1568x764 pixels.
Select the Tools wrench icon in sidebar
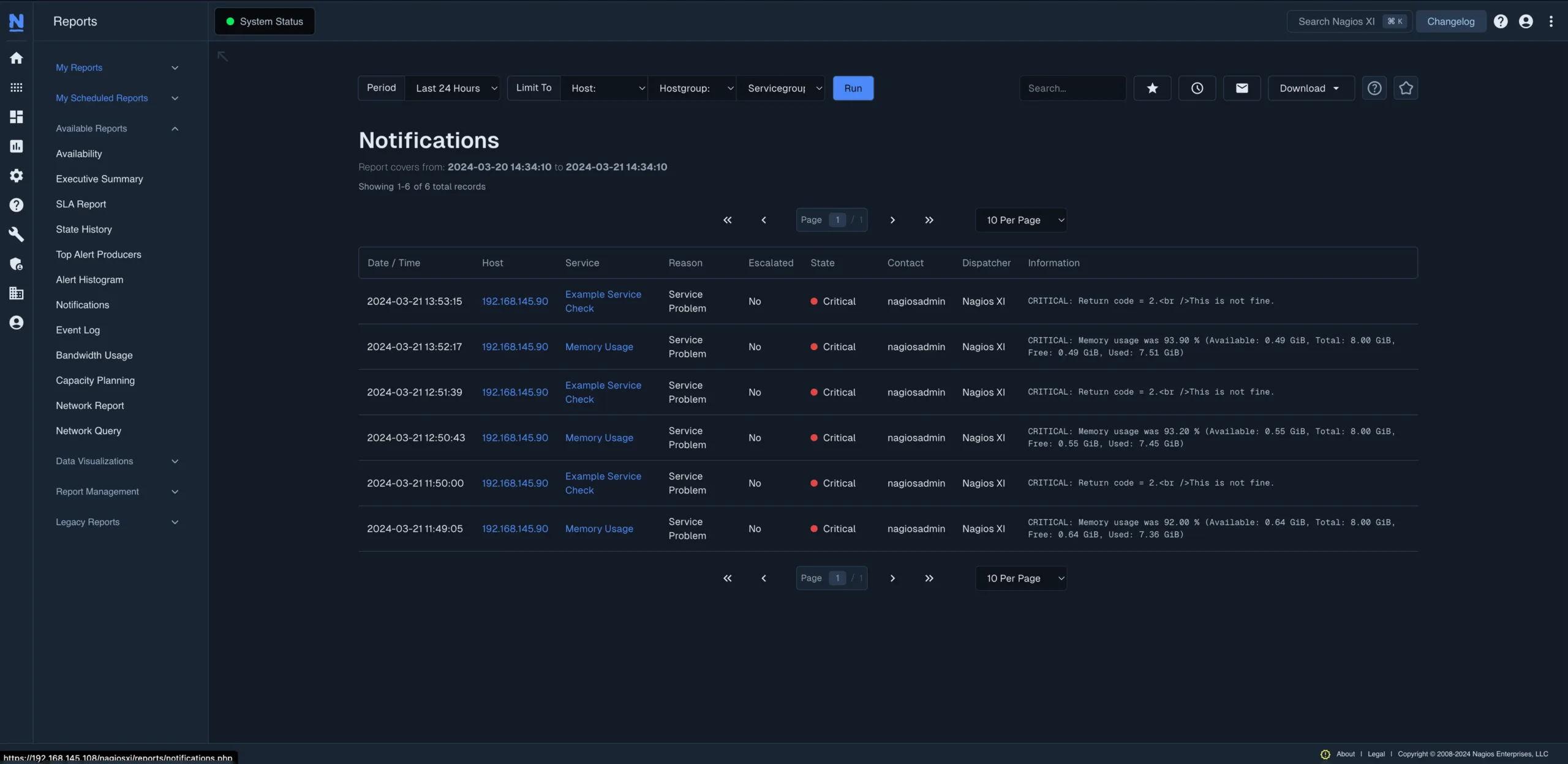17,234
